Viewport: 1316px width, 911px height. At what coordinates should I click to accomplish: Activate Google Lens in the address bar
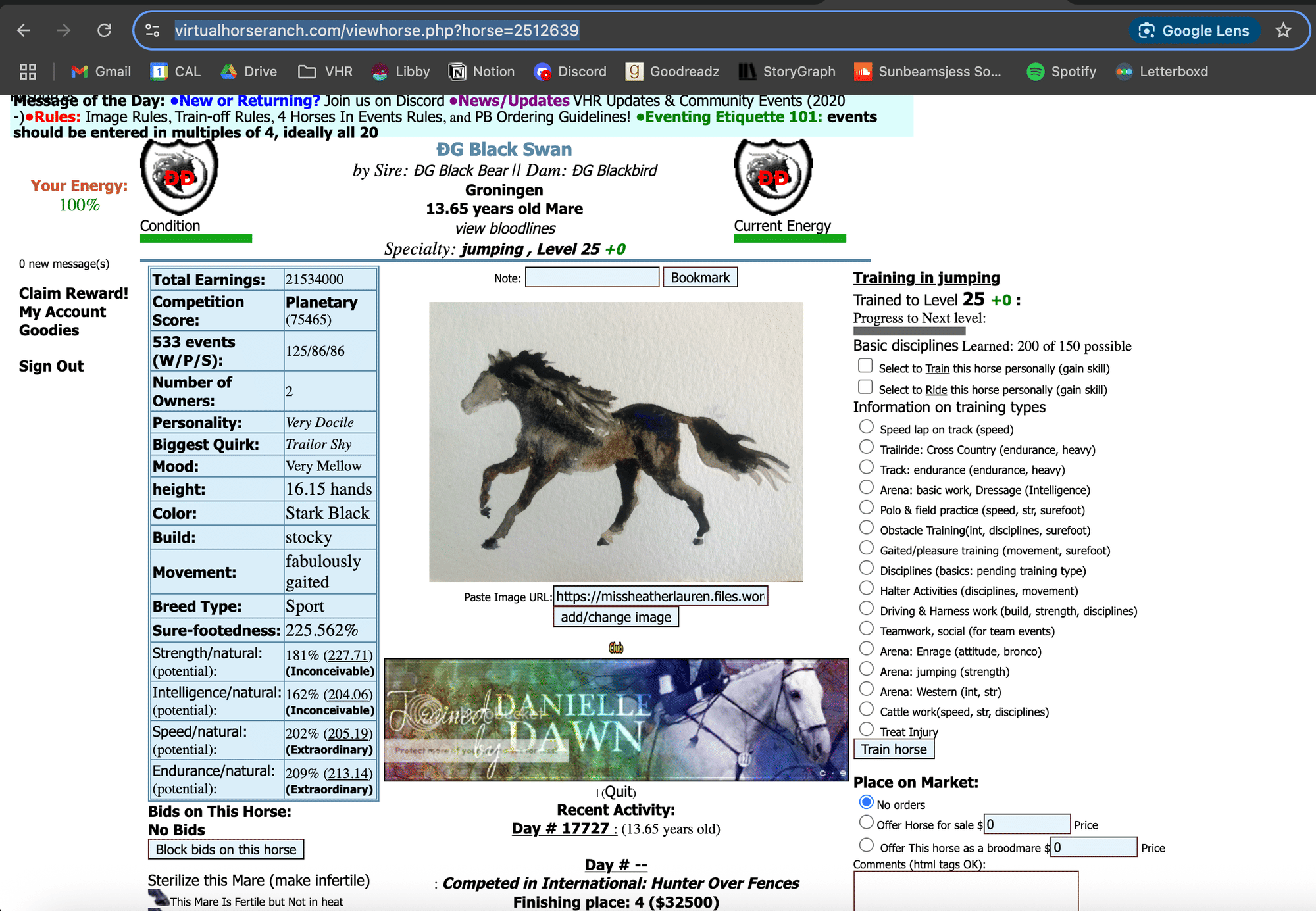[1194, 31]
